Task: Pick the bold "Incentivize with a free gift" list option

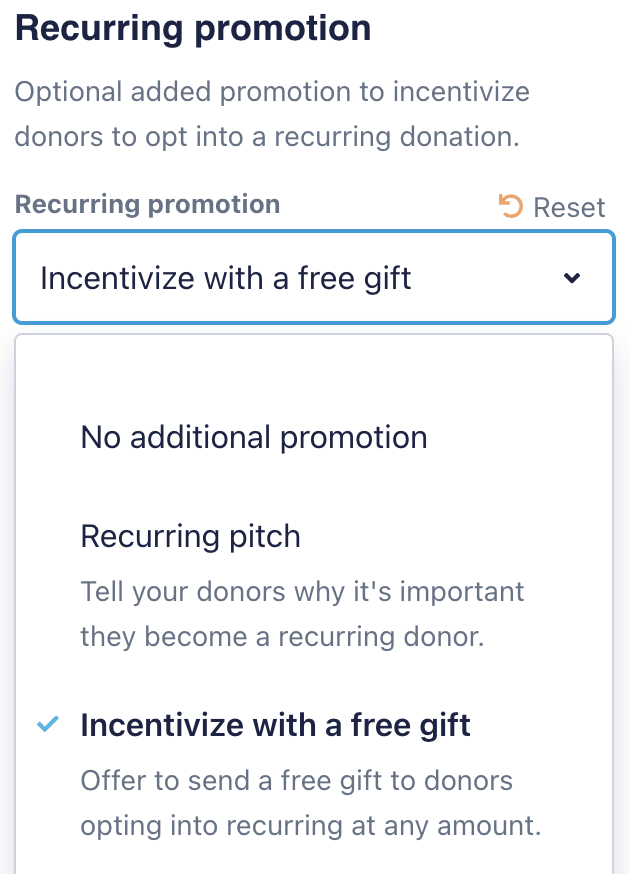Action: [275, 725]
